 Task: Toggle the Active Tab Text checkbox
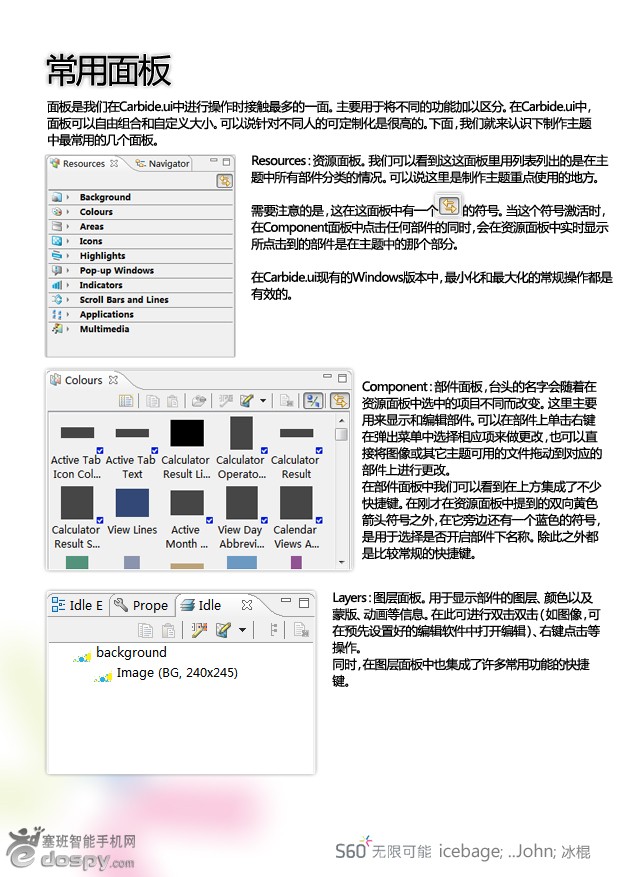pos(155,450)
